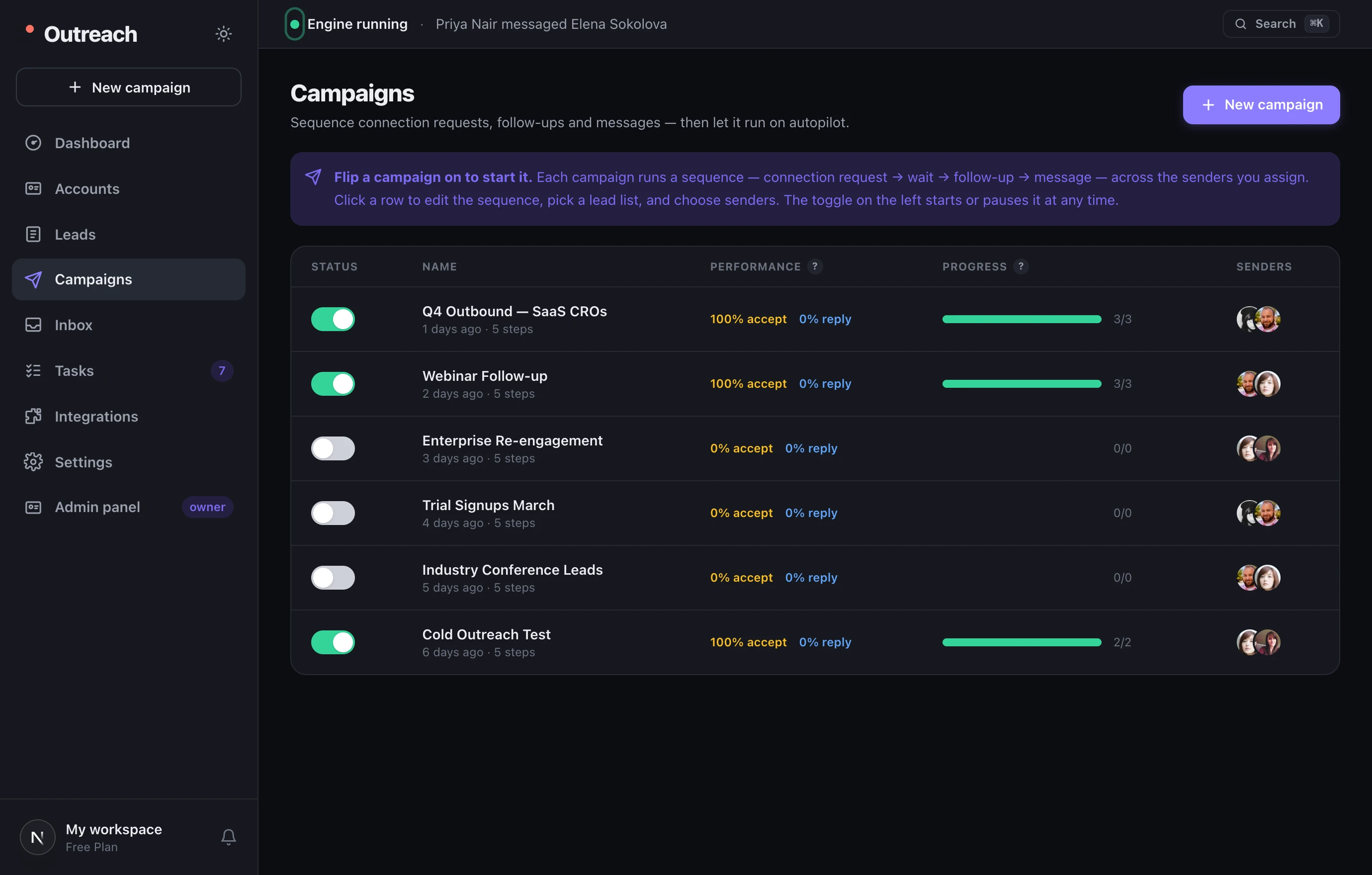This screenshot has width=1372, height=875.
Task: Click the owner badge
Action: 207,507
